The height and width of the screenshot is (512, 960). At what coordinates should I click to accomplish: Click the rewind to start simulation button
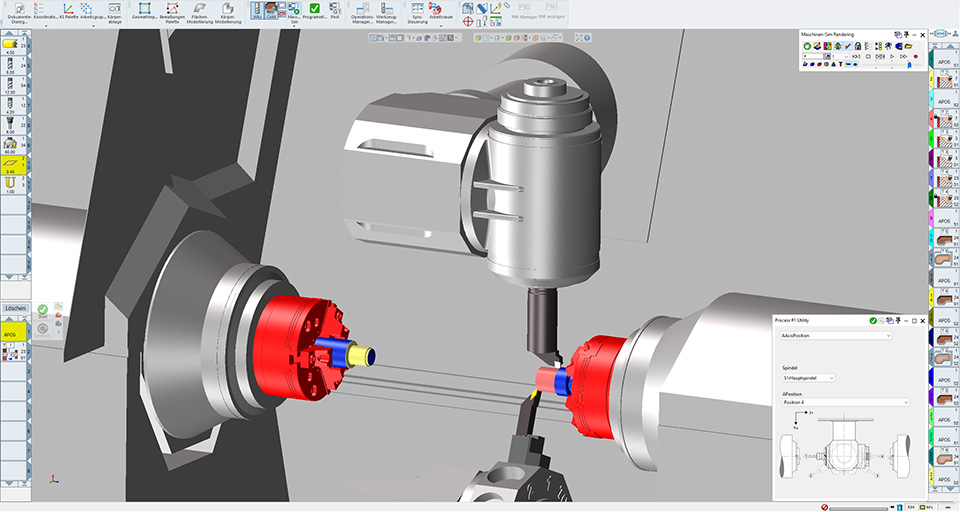[x=856, y=56]
